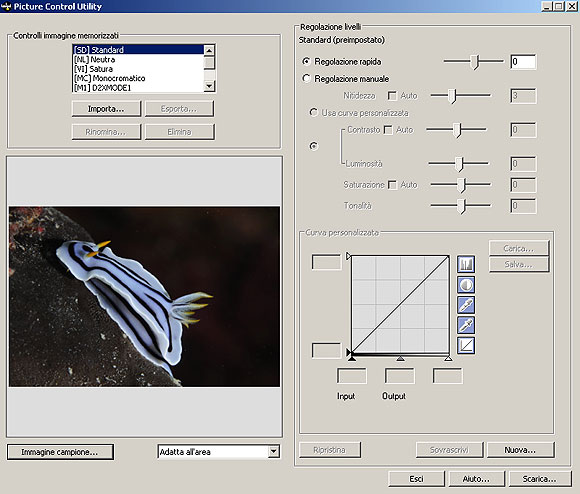The height and width of the screenshot is (494, 580).
Task: Click the list scroll down arrow
Action: pos(209,86)
